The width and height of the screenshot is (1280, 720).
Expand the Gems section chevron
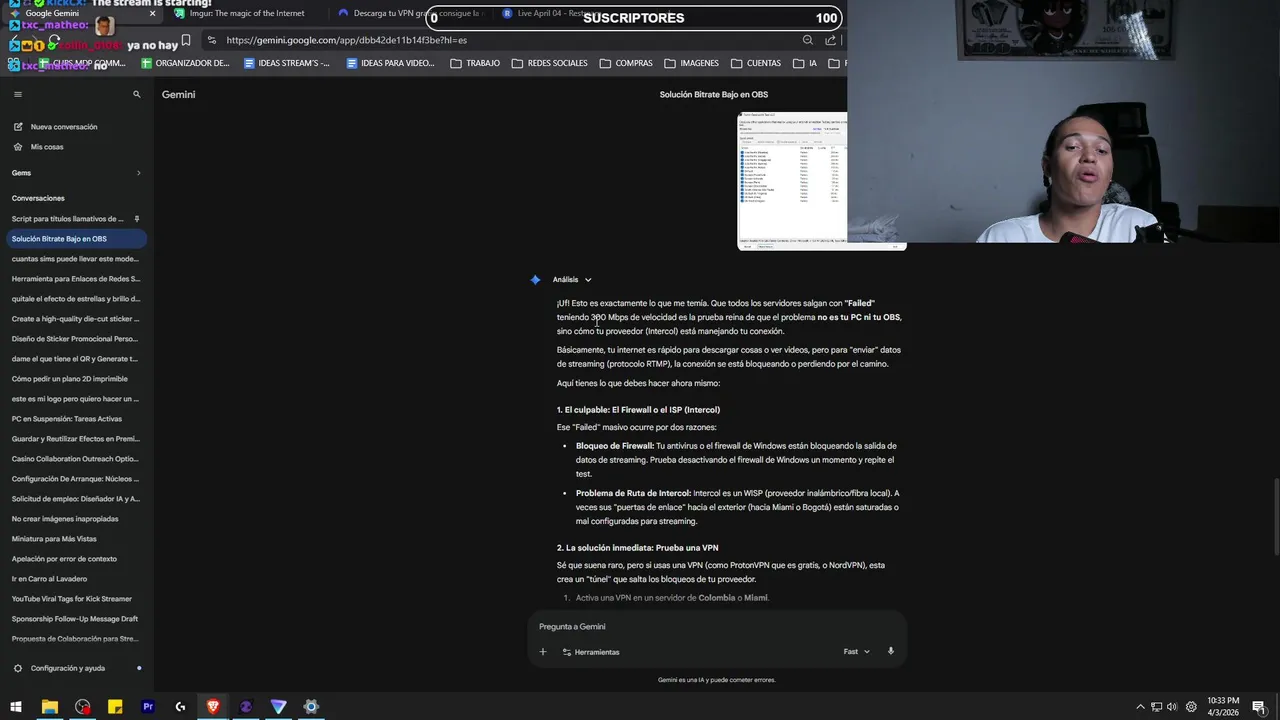tap(138, 173)
